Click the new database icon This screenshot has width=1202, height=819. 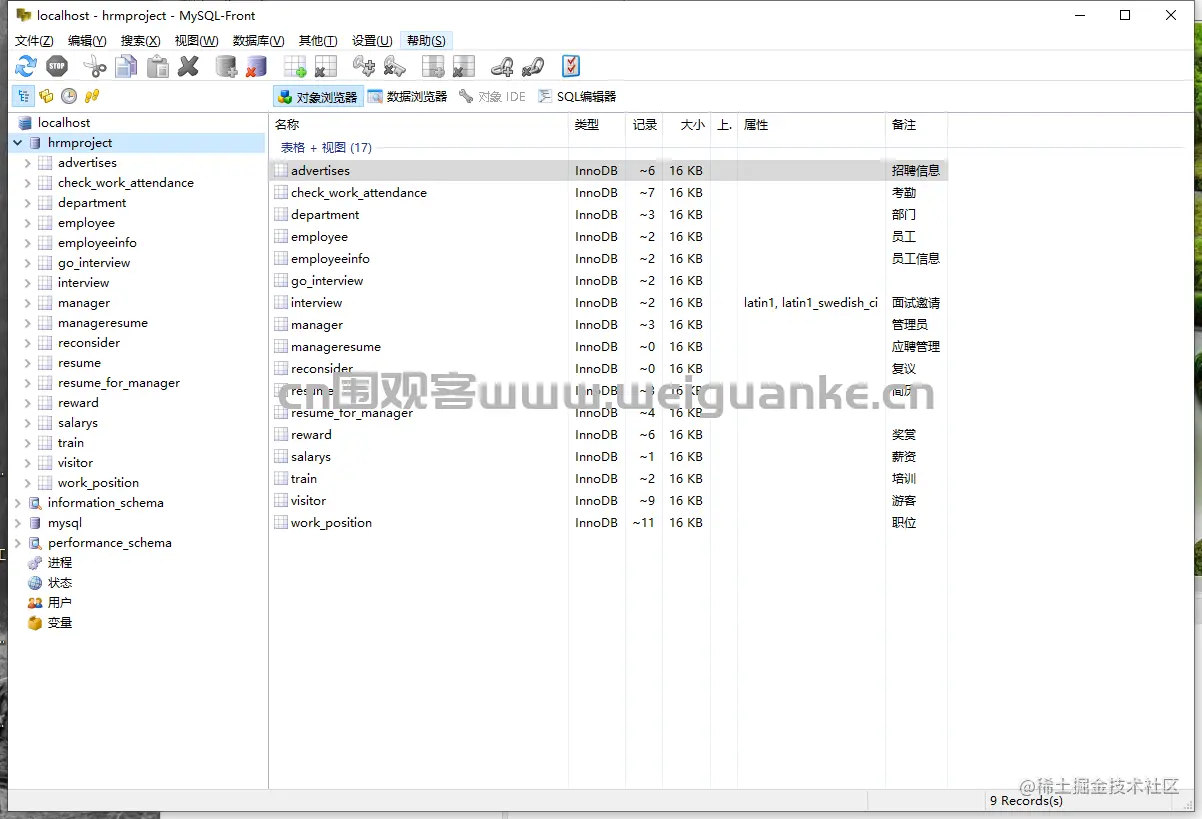(x=226, y=67)
